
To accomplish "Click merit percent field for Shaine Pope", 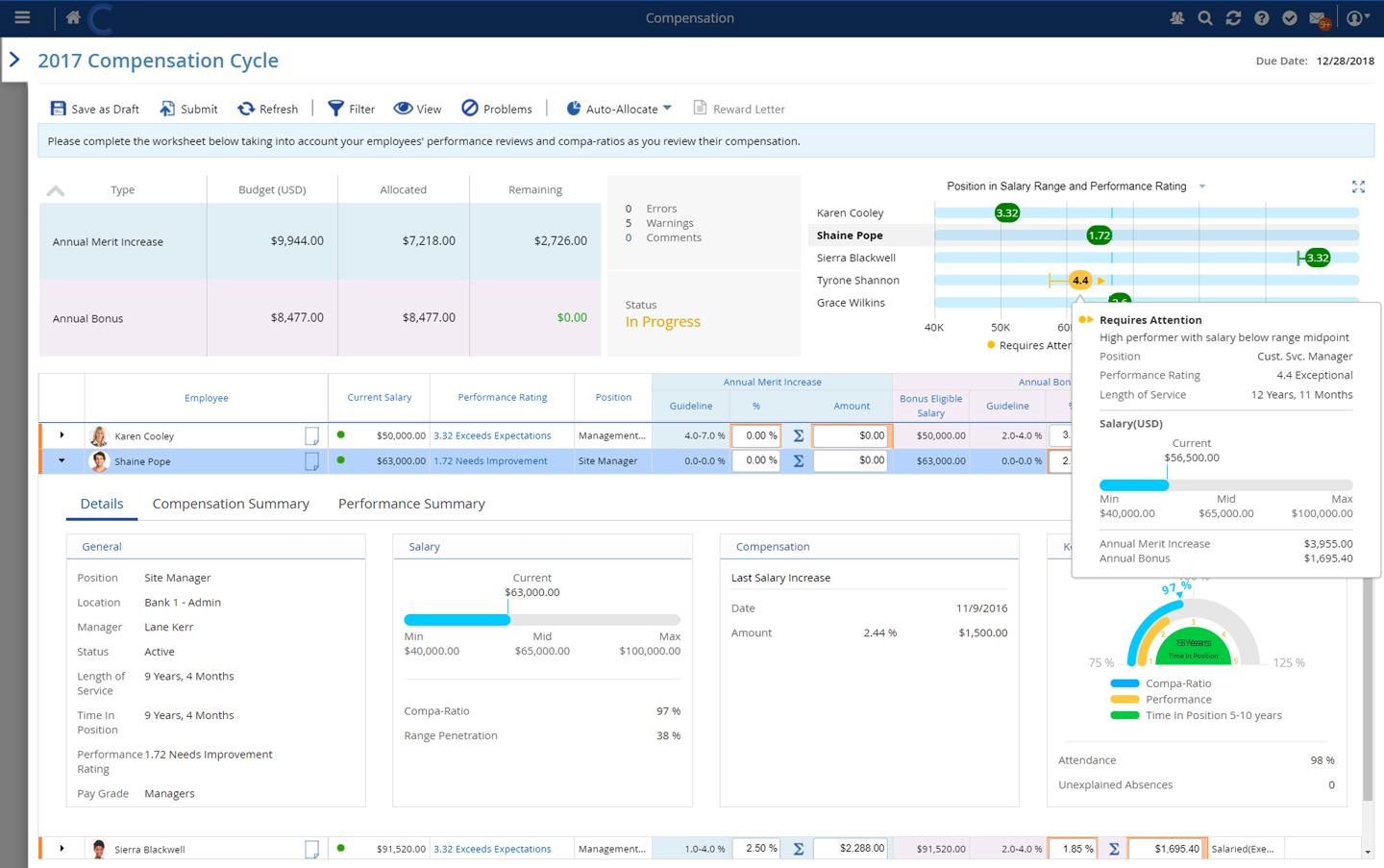I will click(x=755, y=460).
